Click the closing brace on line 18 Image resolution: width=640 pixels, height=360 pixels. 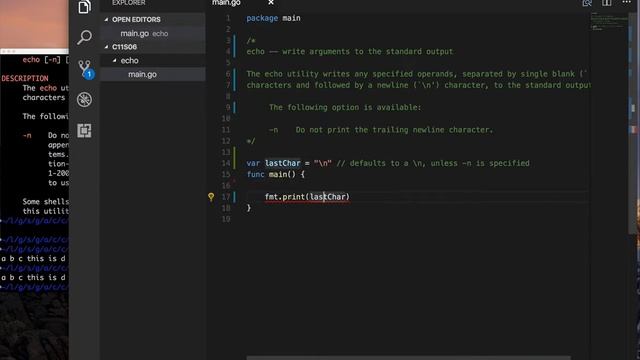point(249,208)
